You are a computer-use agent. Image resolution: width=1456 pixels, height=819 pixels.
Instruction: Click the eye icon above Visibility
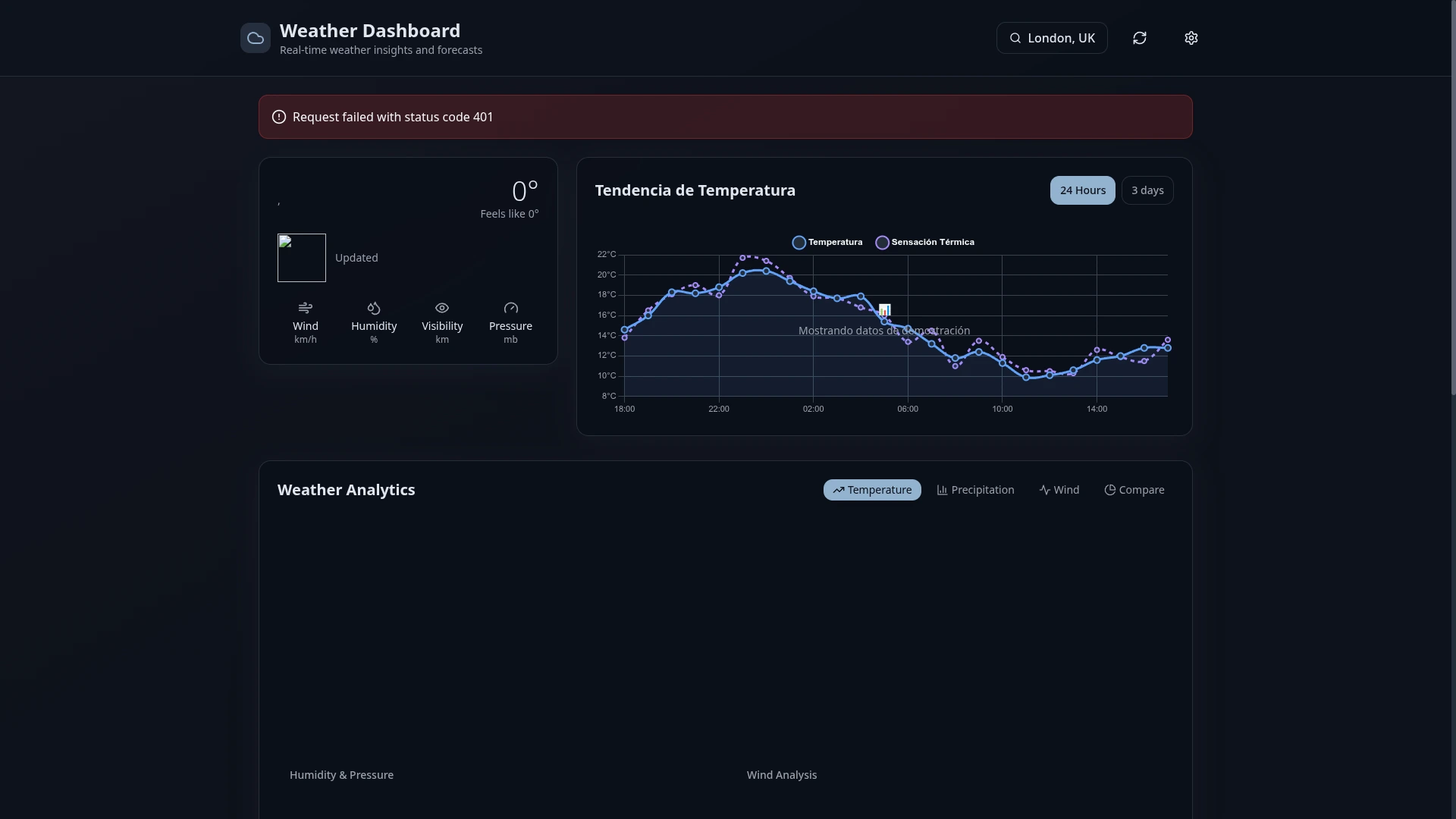pyautogui.click(x=442, y=308)
